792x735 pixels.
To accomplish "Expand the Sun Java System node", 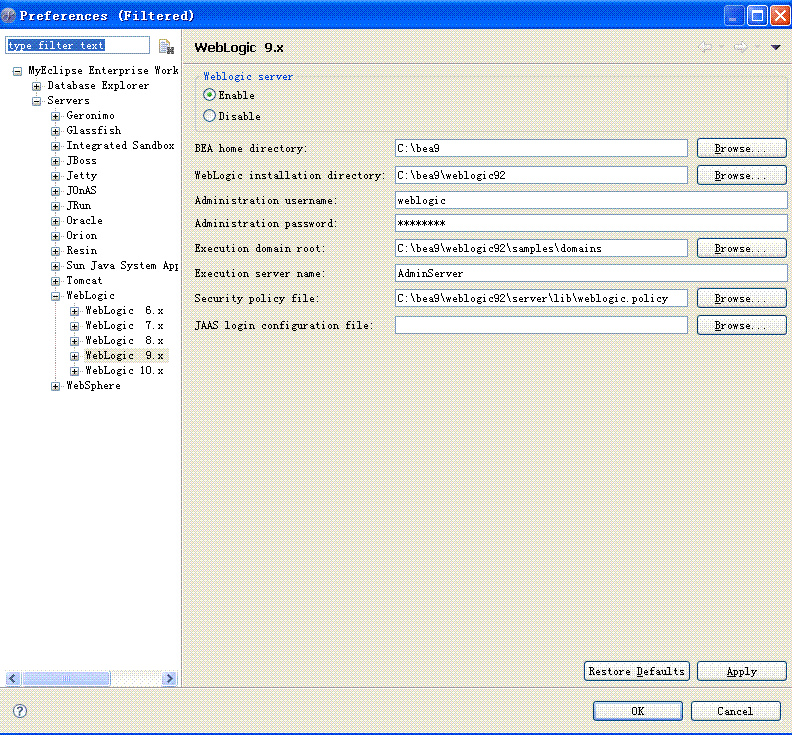I will coord(56,266).
